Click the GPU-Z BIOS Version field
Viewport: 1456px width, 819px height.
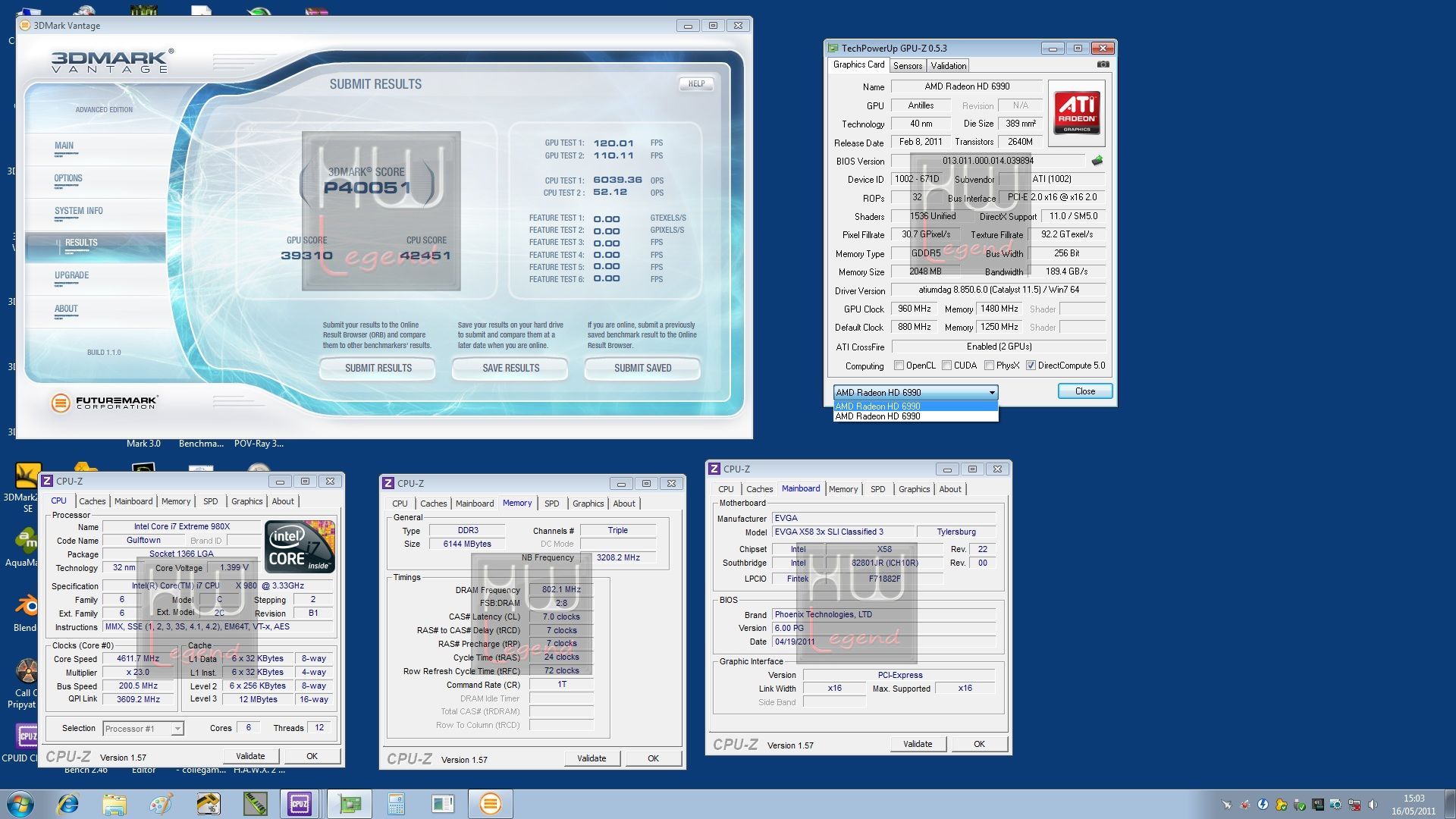pyautogui.click(x=988, y=161)
